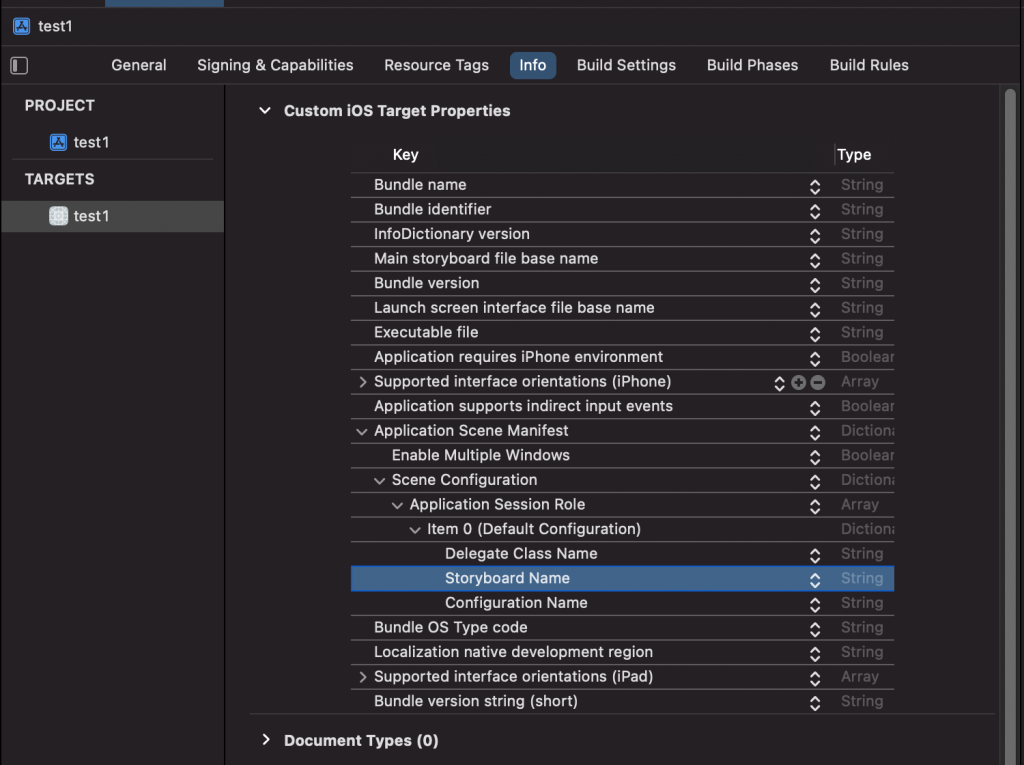Expand the Document Types section
Viewport: 1024px width, 765px height.
pos(265,740)
